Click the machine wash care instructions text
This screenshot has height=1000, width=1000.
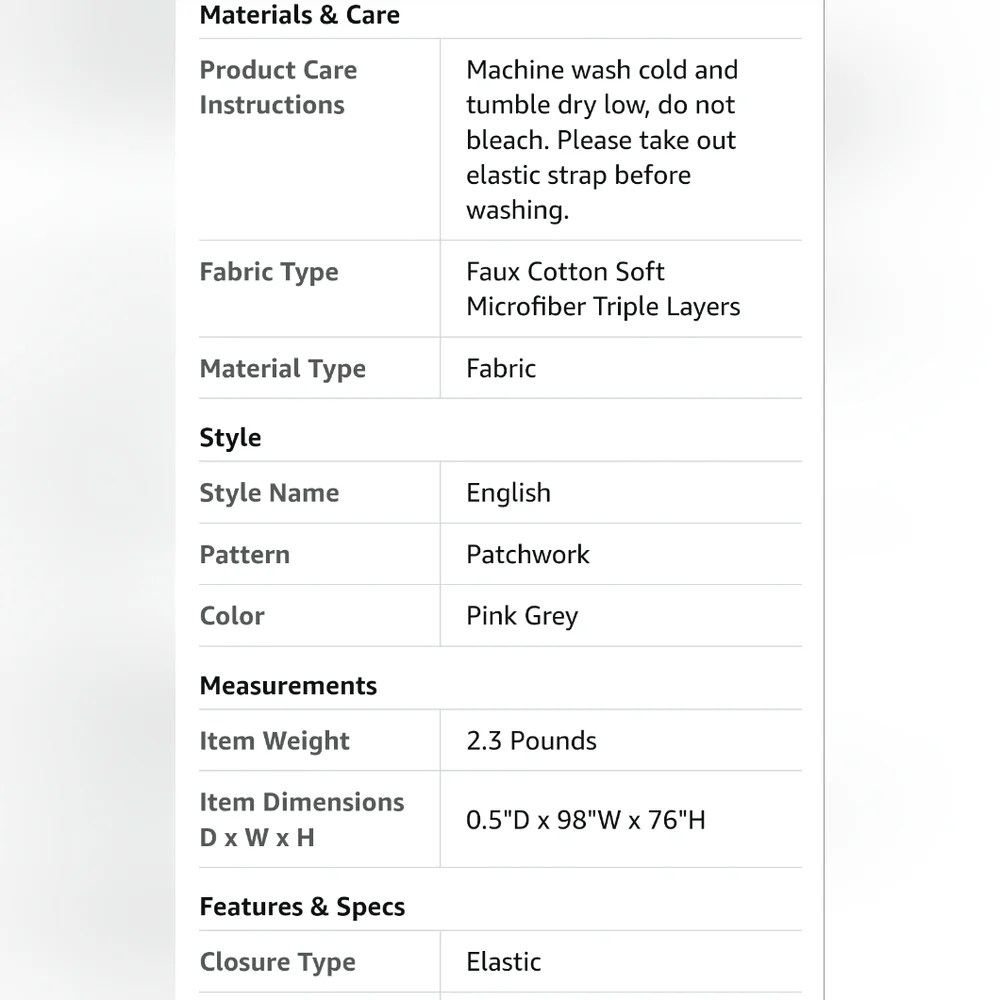pyautogui.click(x=601, y=140)
